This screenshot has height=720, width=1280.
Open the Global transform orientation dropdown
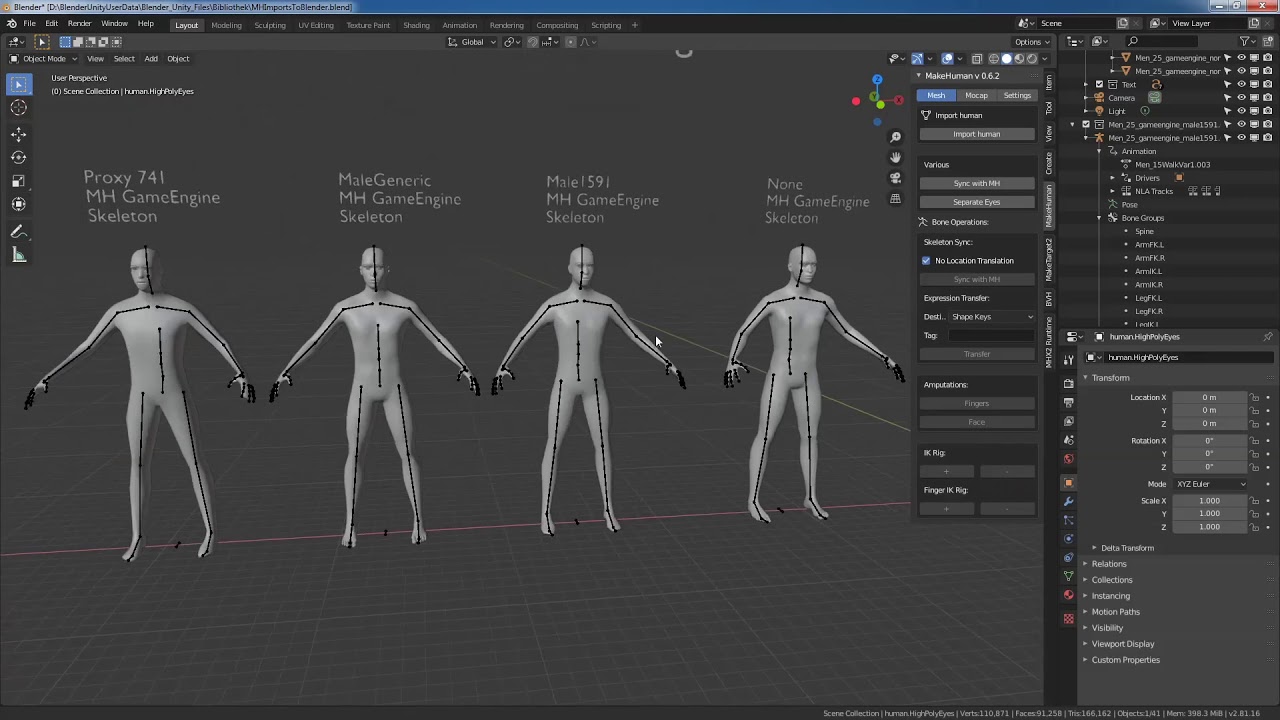pos(471,42)
